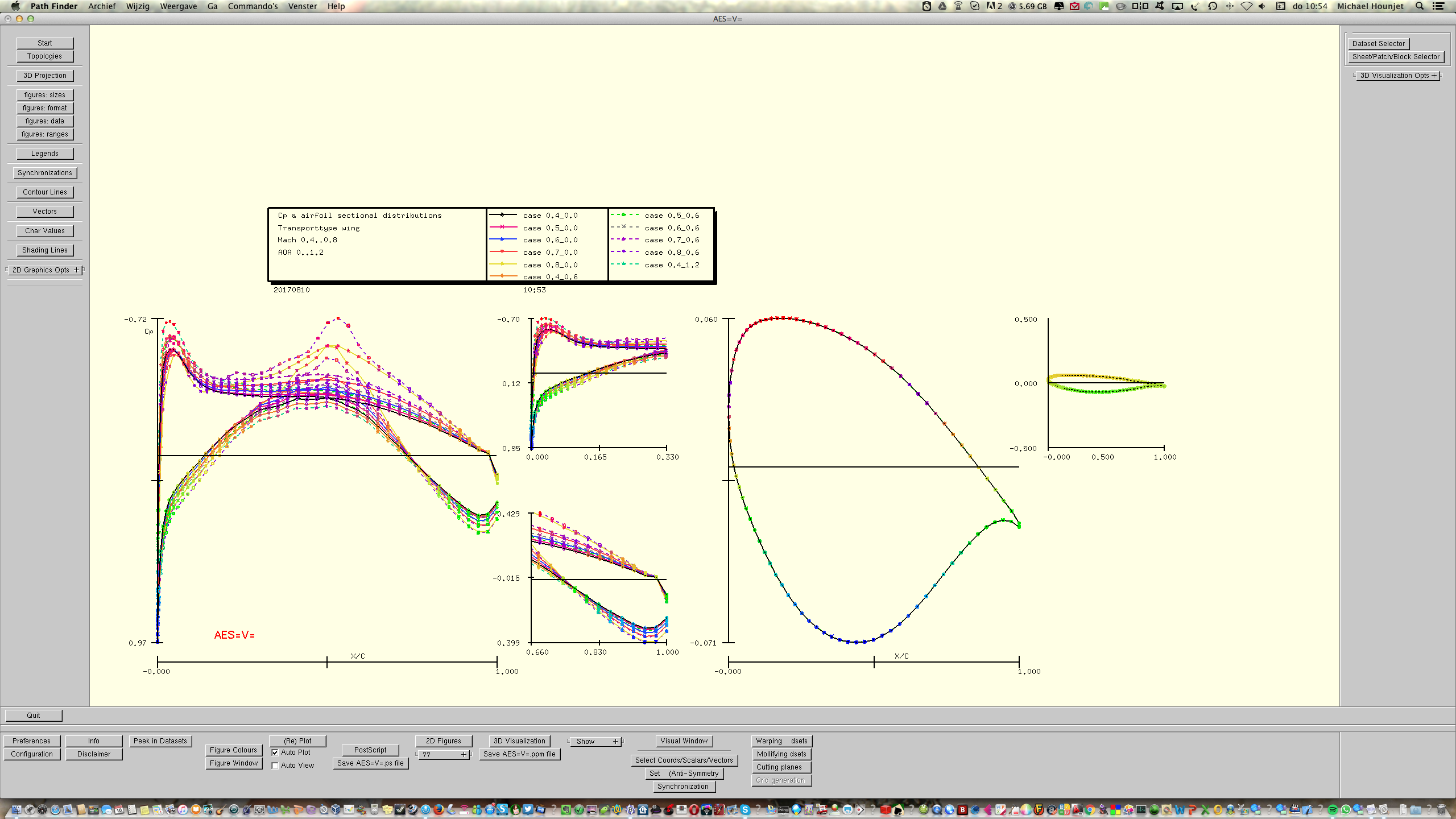This screenshot has height=819, width=1456.
Task: Quit the application with Quit button
Action: pyautogui.click(x=34, y=715)
